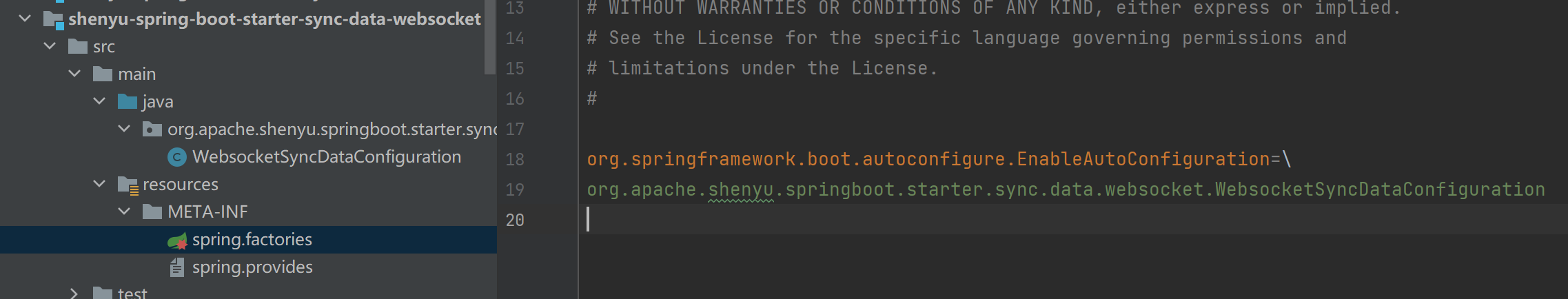The image size is (1568, 299).
Task: Click the src folder icon
Action: (77, 47)
